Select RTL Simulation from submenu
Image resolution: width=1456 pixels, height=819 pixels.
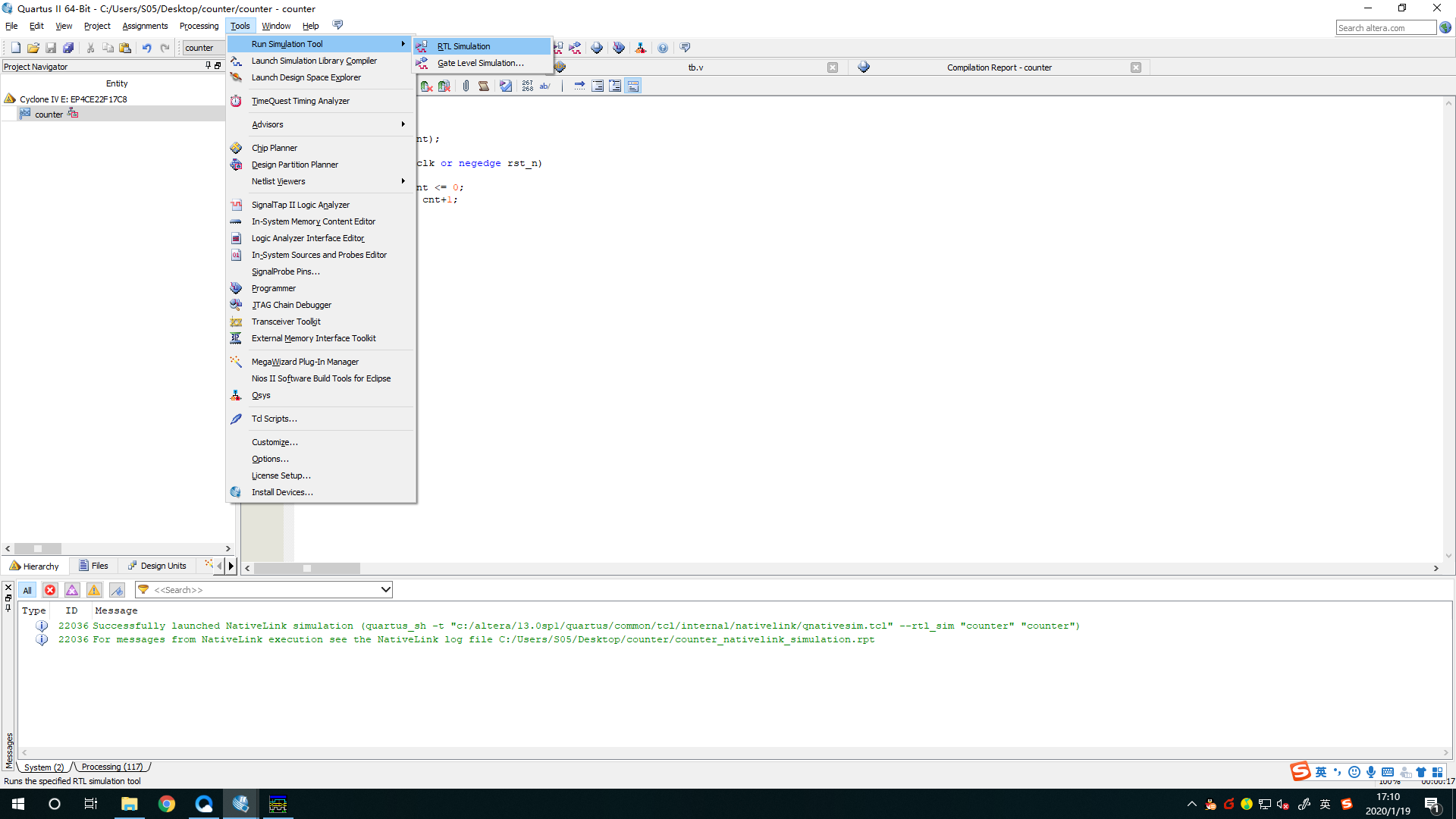[x=482, y=46]
